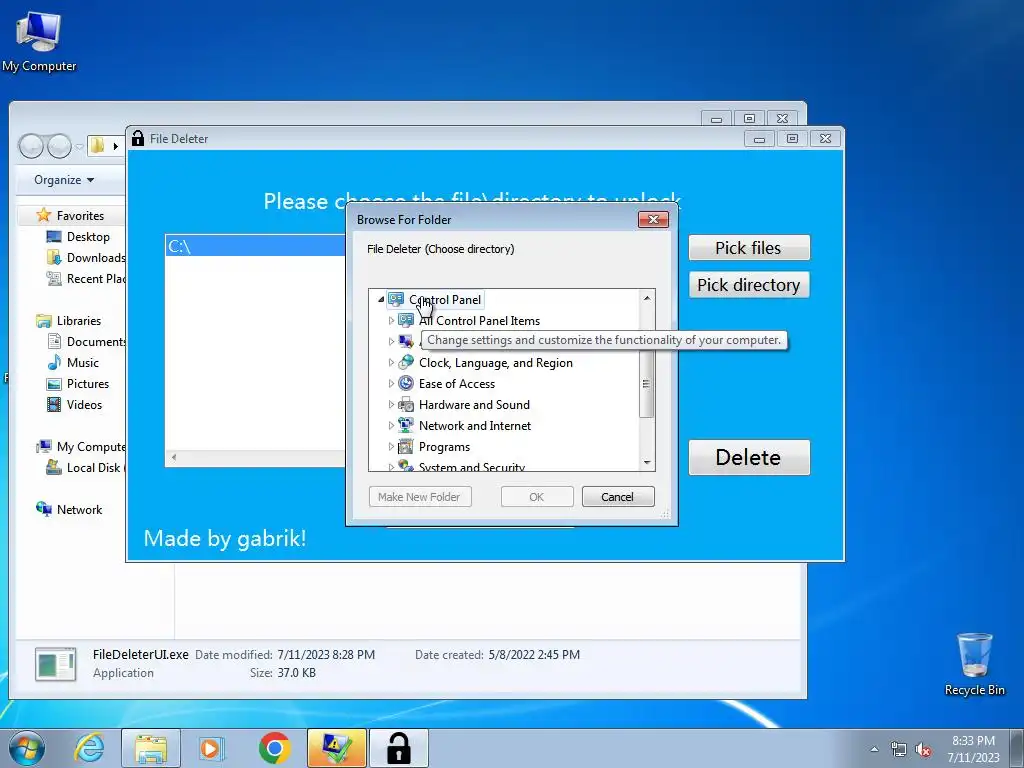Screen dimensions: 1024x768
Task: Click the Clock, Language, and Region icon
Action: pyautogui.click(x=406, y=362)
